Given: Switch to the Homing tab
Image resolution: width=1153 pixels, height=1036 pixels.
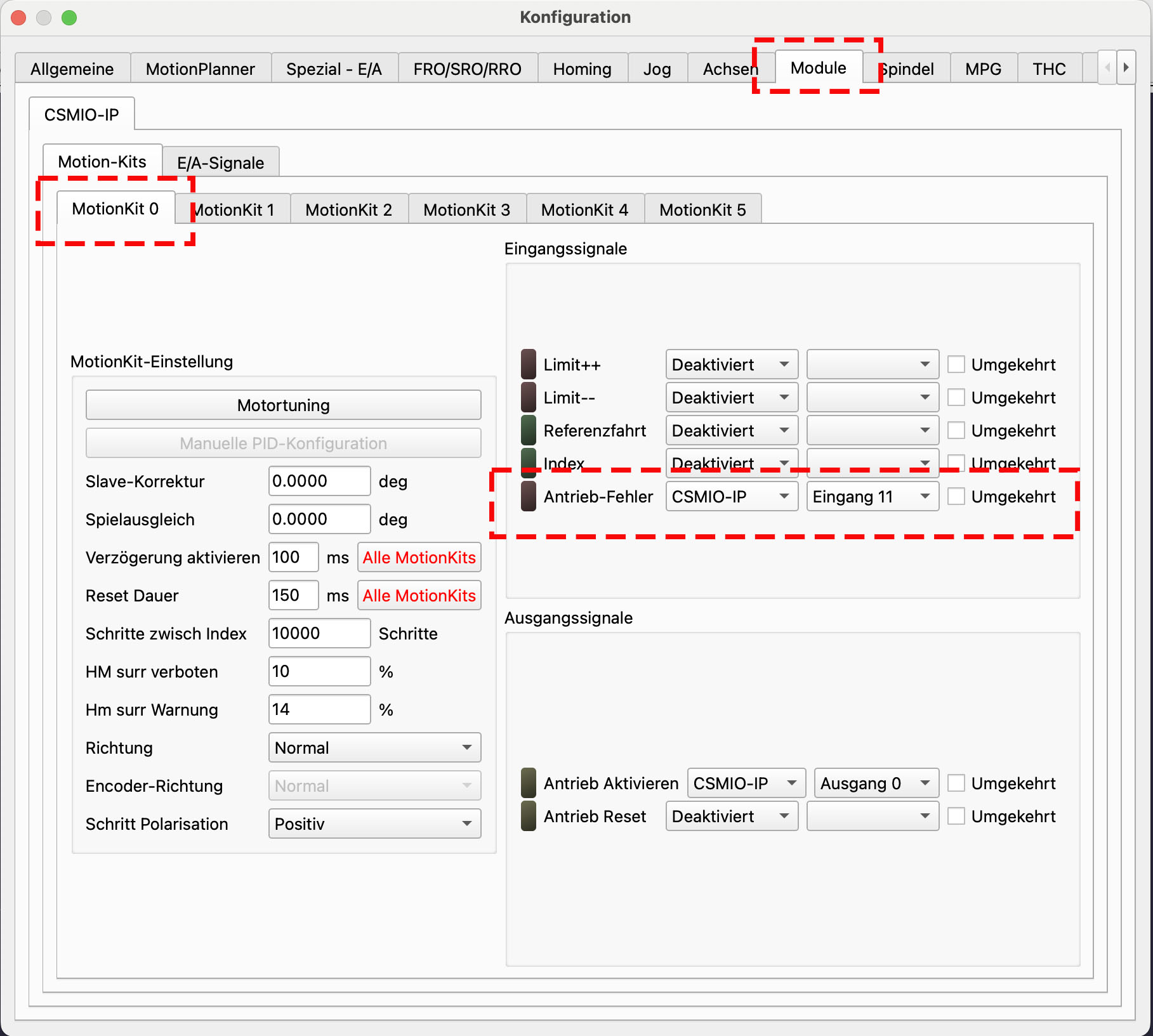Looking at the screenshot, I should 582,69.
